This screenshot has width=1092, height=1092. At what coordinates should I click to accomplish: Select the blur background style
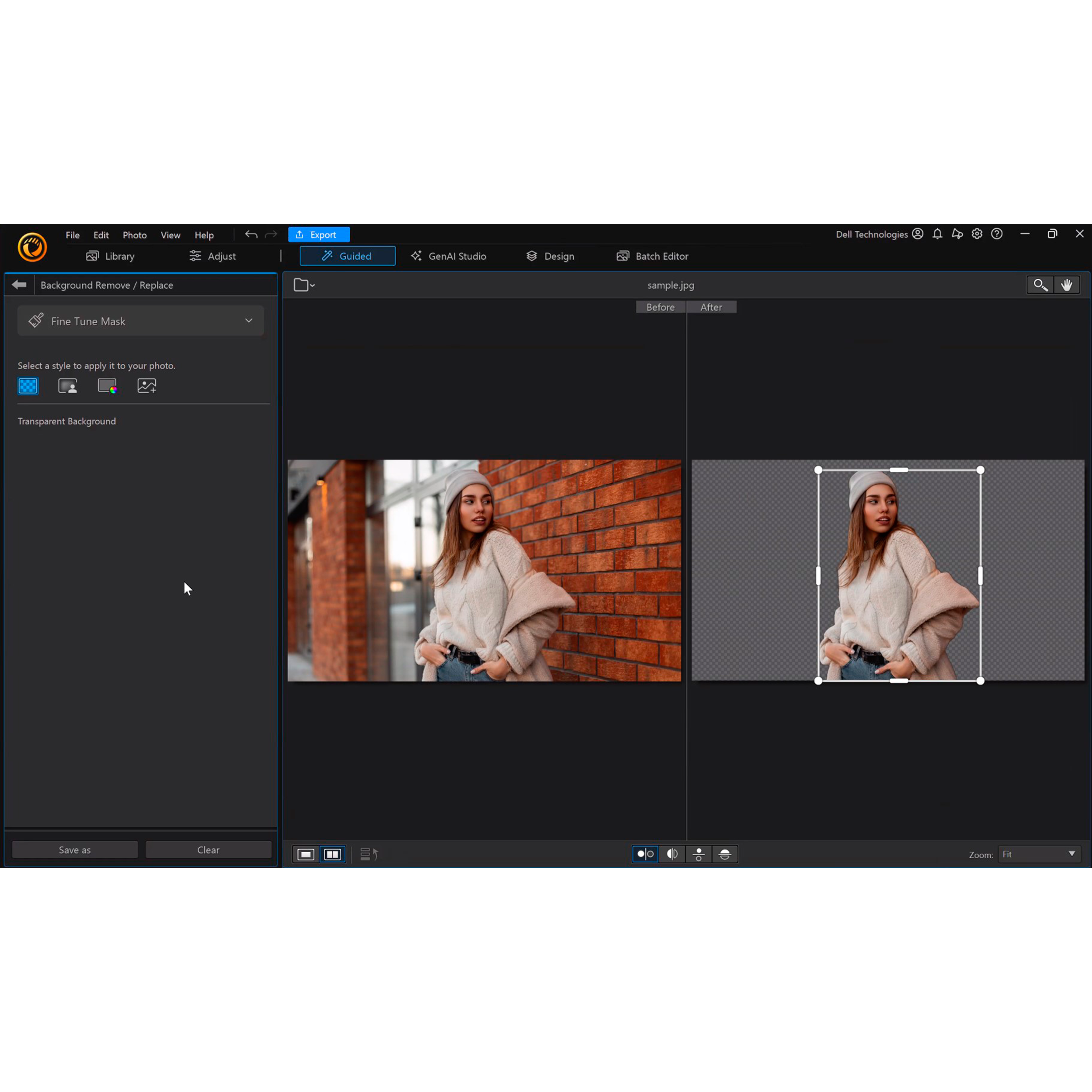[67, 386]
